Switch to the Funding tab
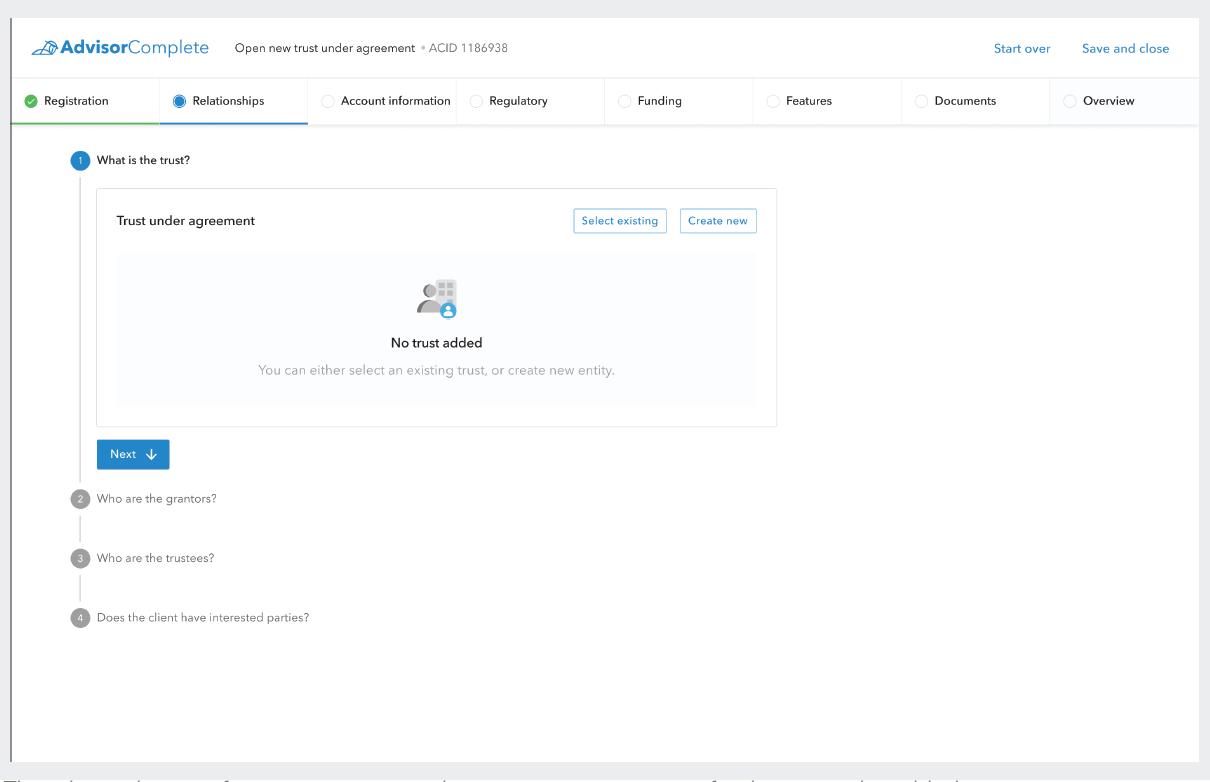Viewport: 1210px width, 782px height. click(659, 101)
